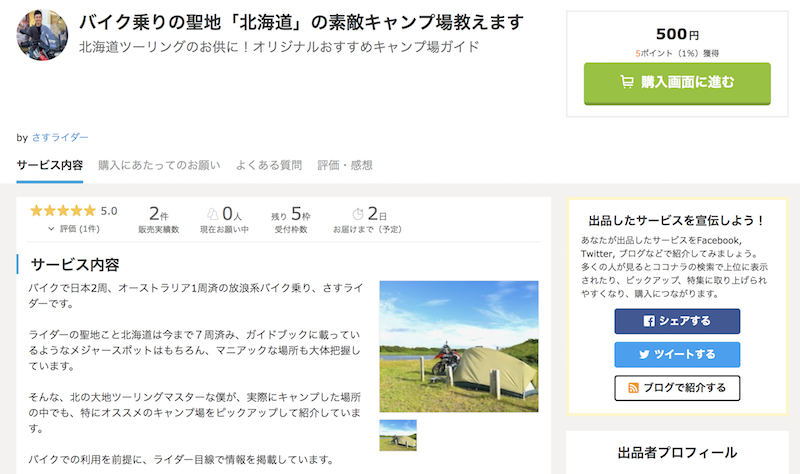Click the シェアする Facebook button
Viewport: 800px width, 474px height.
[x=677, y=321]
